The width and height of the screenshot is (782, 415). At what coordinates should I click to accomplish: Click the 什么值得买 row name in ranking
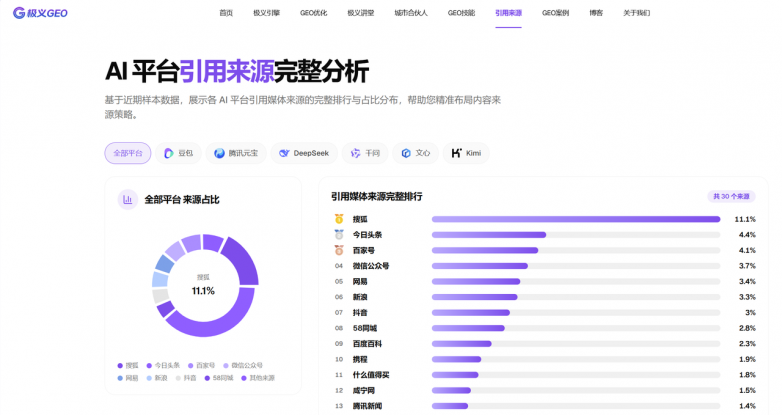(371, 375)
